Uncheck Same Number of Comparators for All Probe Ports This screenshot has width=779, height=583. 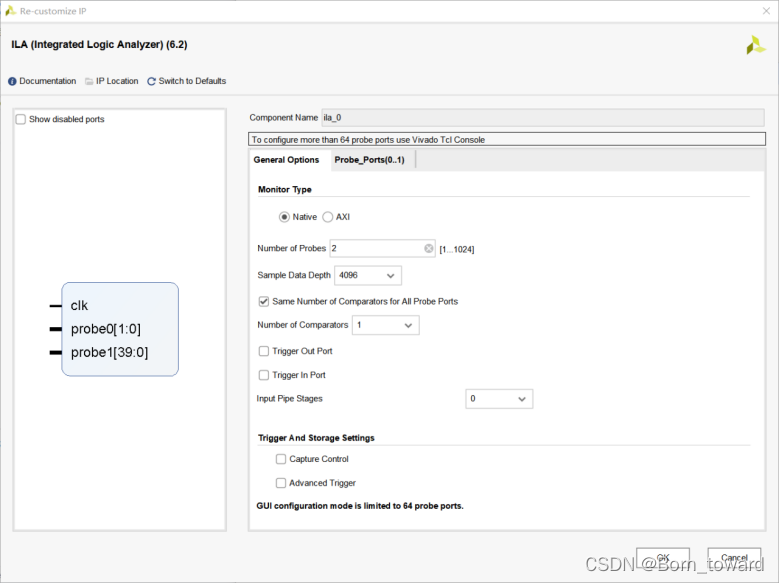[264, 302]
